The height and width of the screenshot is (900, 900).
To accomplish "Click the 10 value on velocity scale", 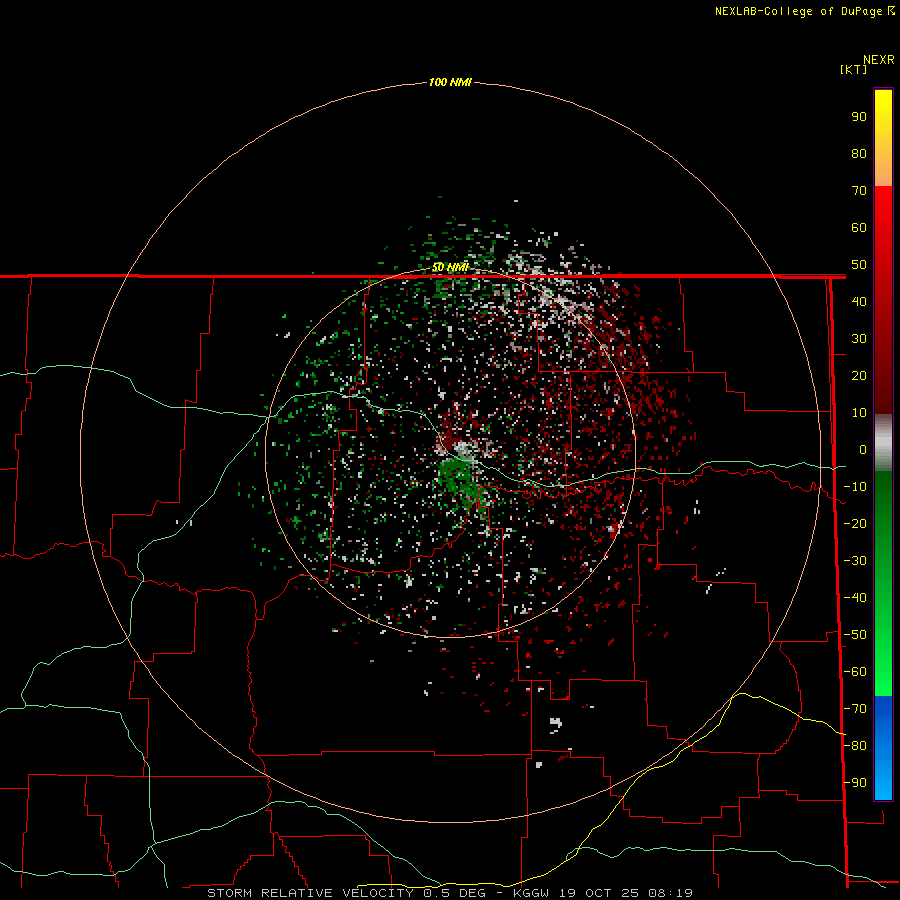I will [x=859, y=413].
